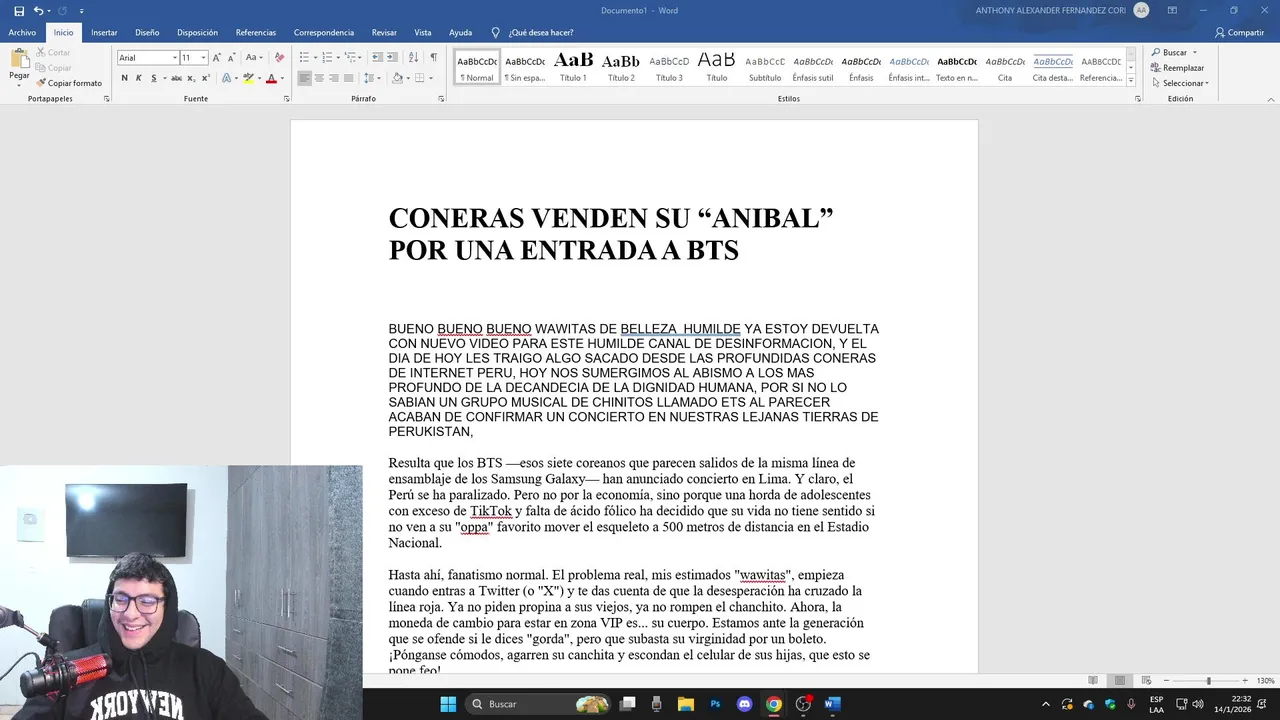Click the taskbar Buscar search field
Screen dimensions: 1280x720
click(540, 704)
